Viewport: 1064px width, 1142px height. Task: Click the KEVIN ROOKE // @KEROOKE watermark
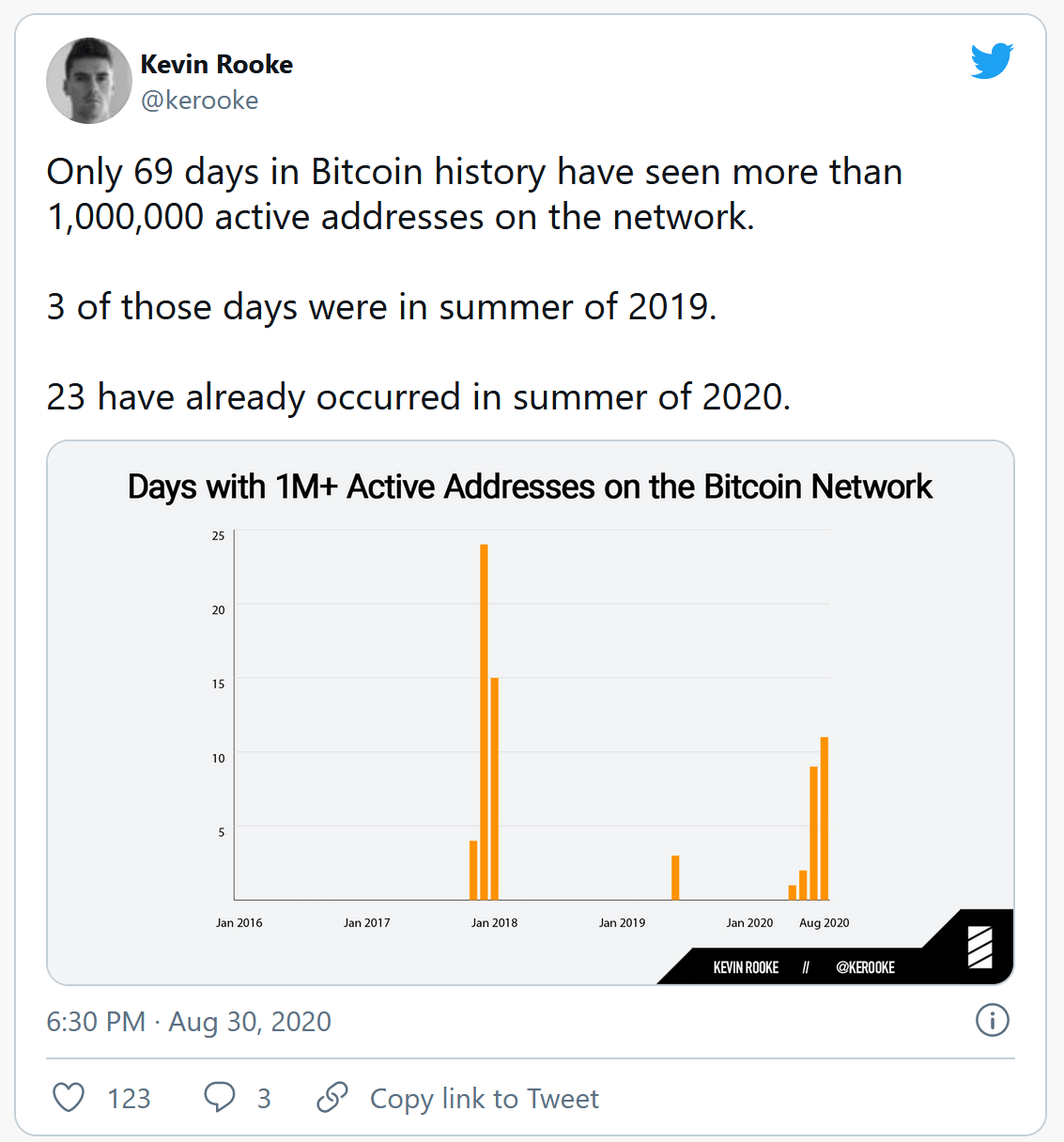click(x=804, y=967)
